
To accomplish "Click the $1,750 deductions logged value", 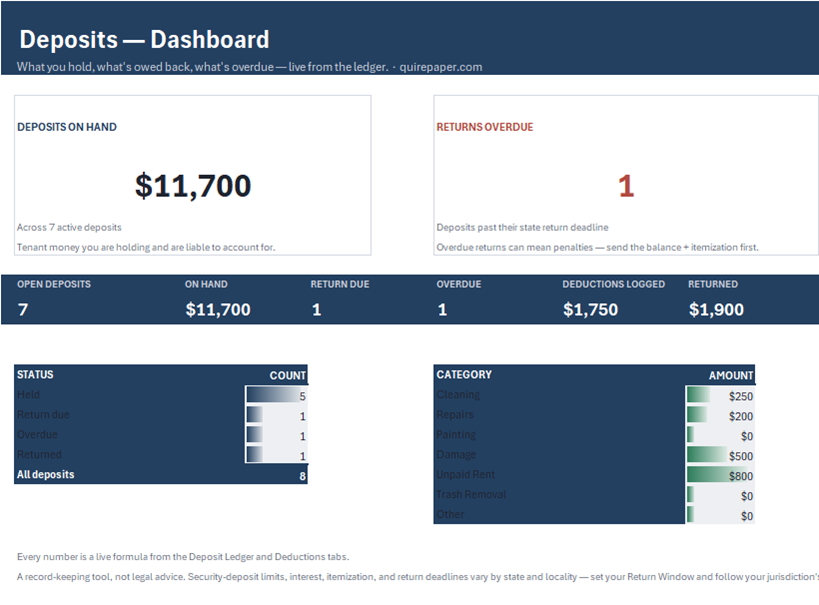I will tap(590, 310).
